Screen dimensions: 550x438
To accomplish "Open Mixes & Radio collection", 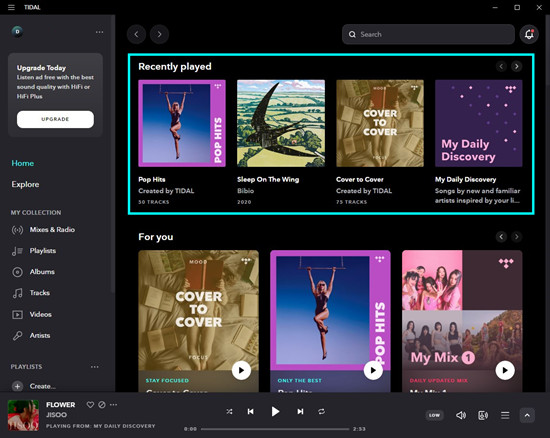I will click(x=52, y=230).
